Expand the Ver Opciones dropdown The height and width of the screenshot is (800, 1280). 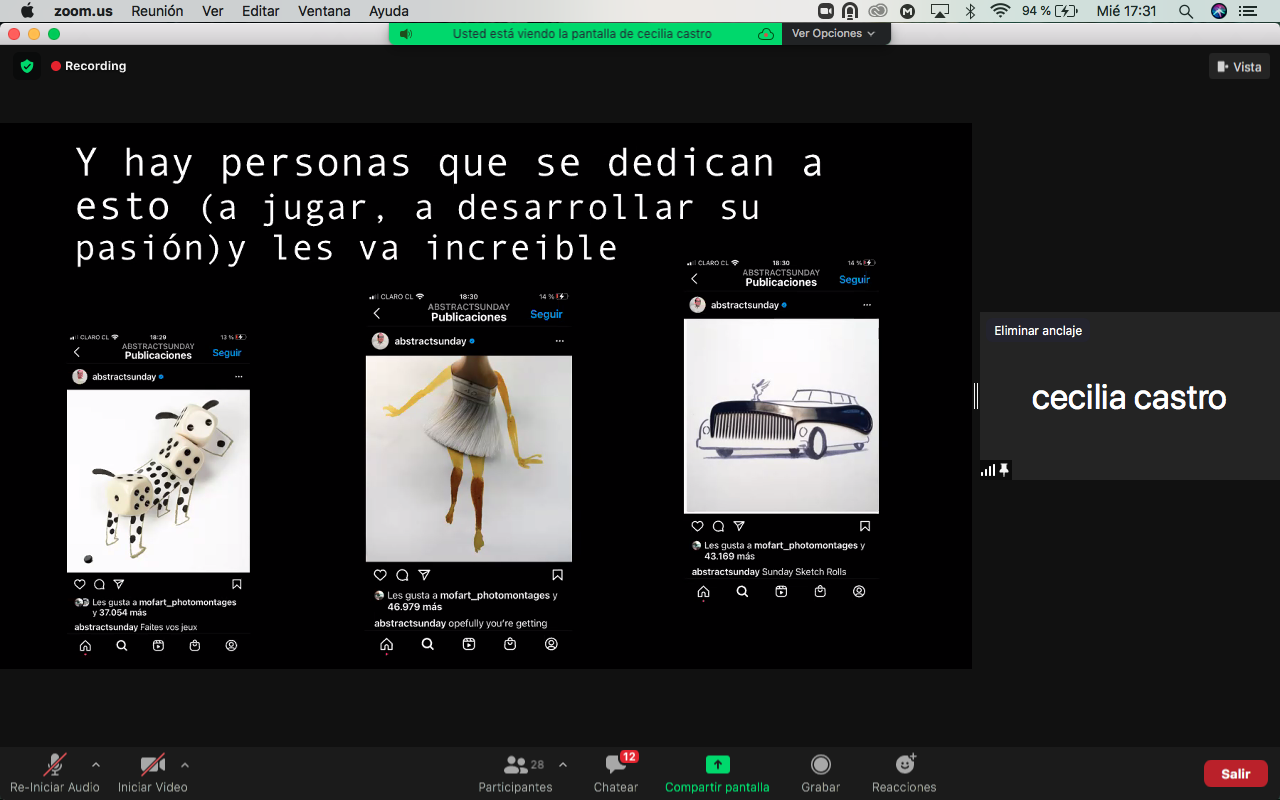pyautogui.click(x=834, y=33)
